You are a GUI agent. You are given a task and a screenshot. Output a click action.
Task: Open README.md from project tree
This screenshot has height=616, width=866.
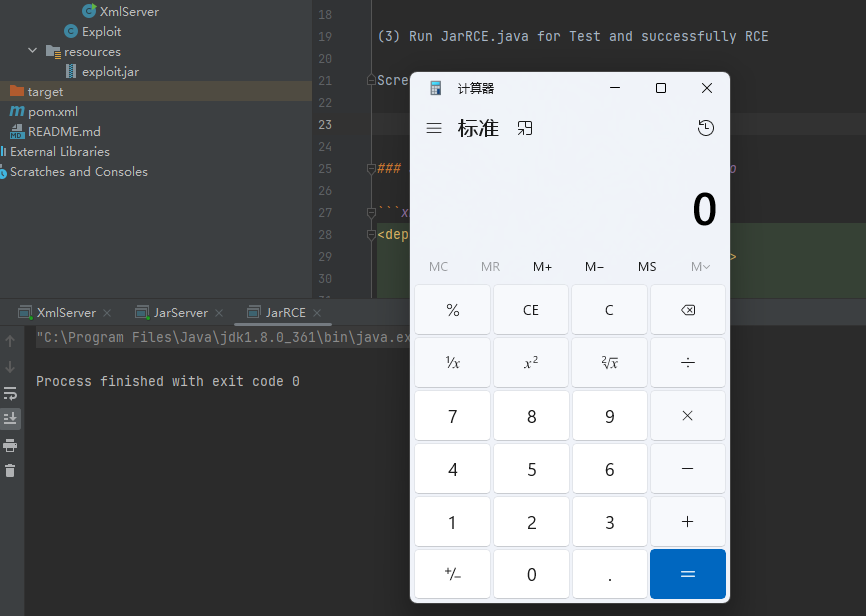click(55, 131)
